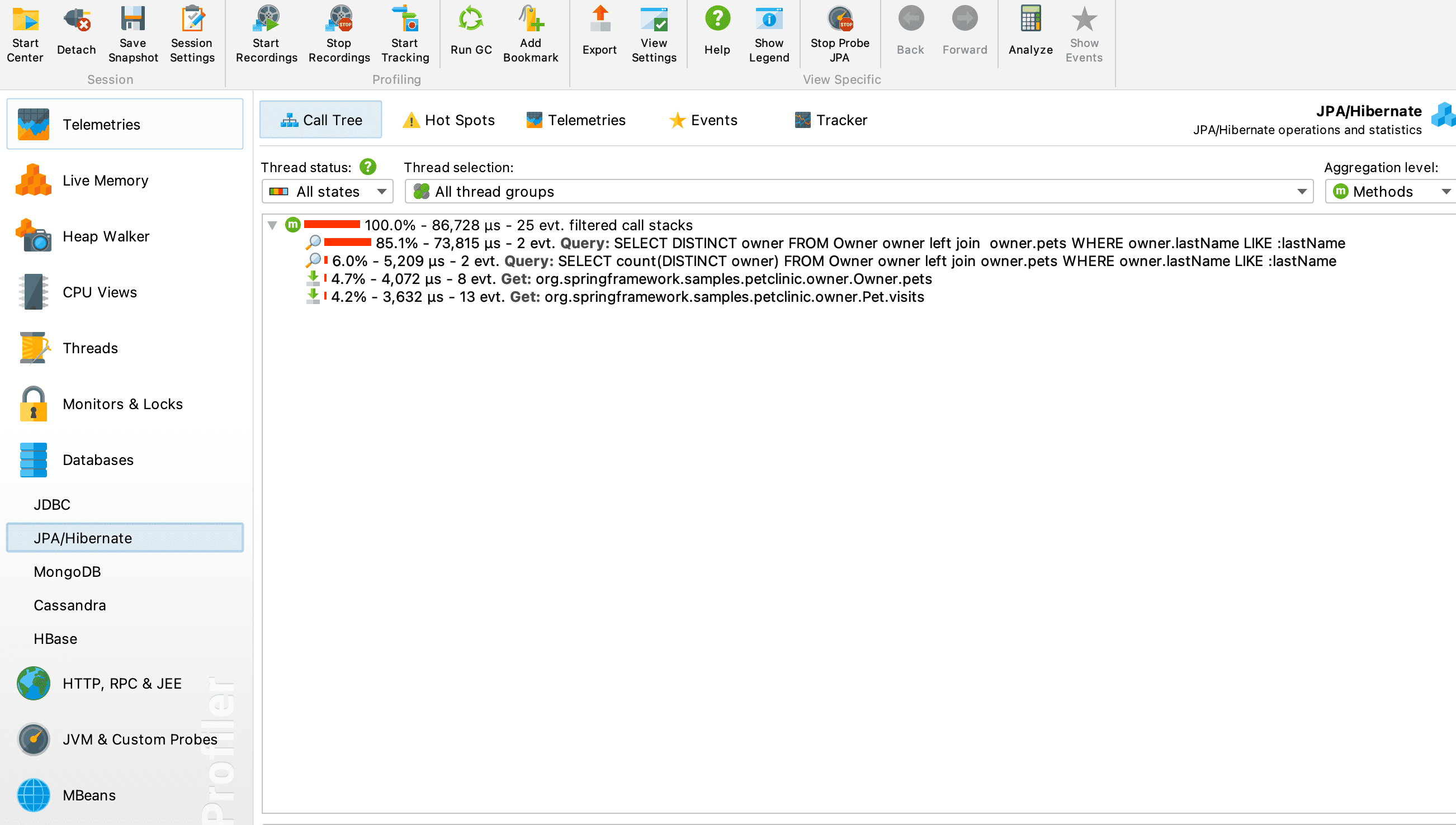Select the Owner.pets Get tree row
This screenshot has width=1456, height=825.
[630, 279]
